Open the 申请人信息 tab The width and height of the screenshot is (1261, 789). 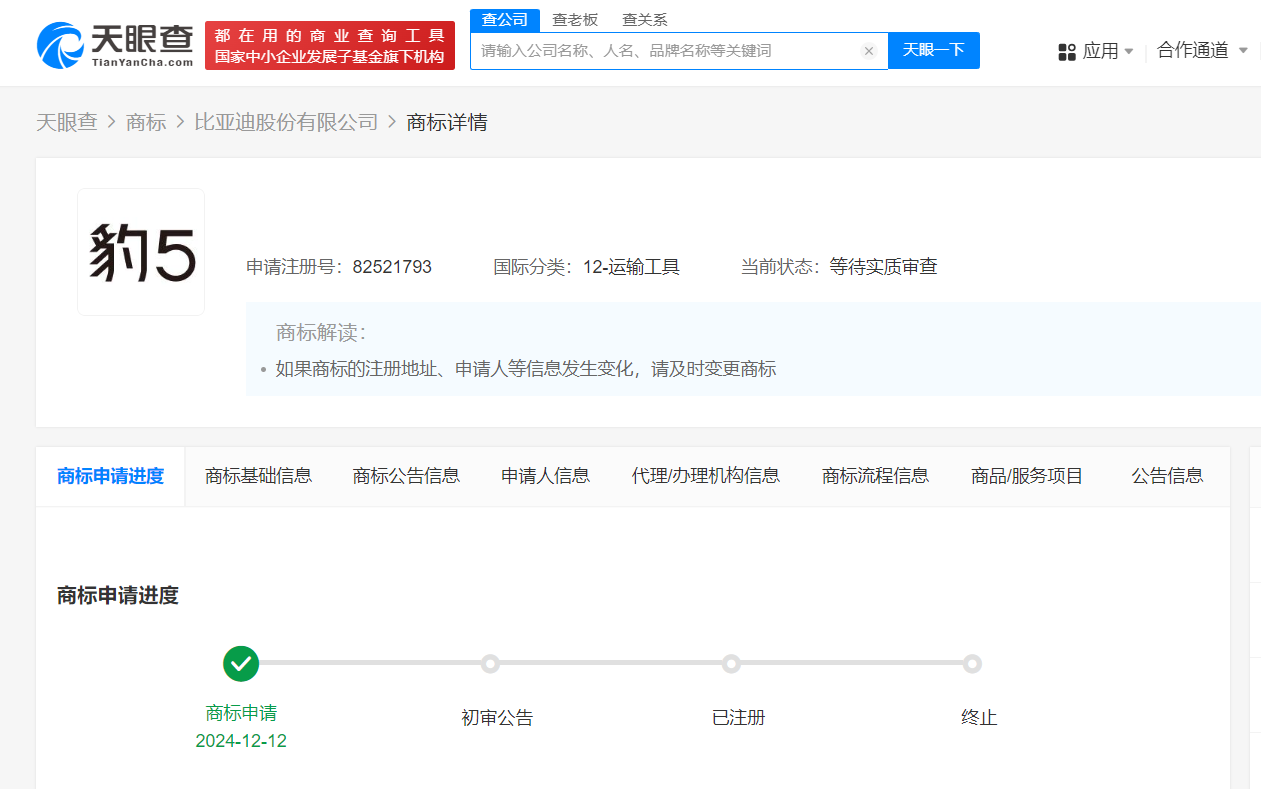click(545, 476)
